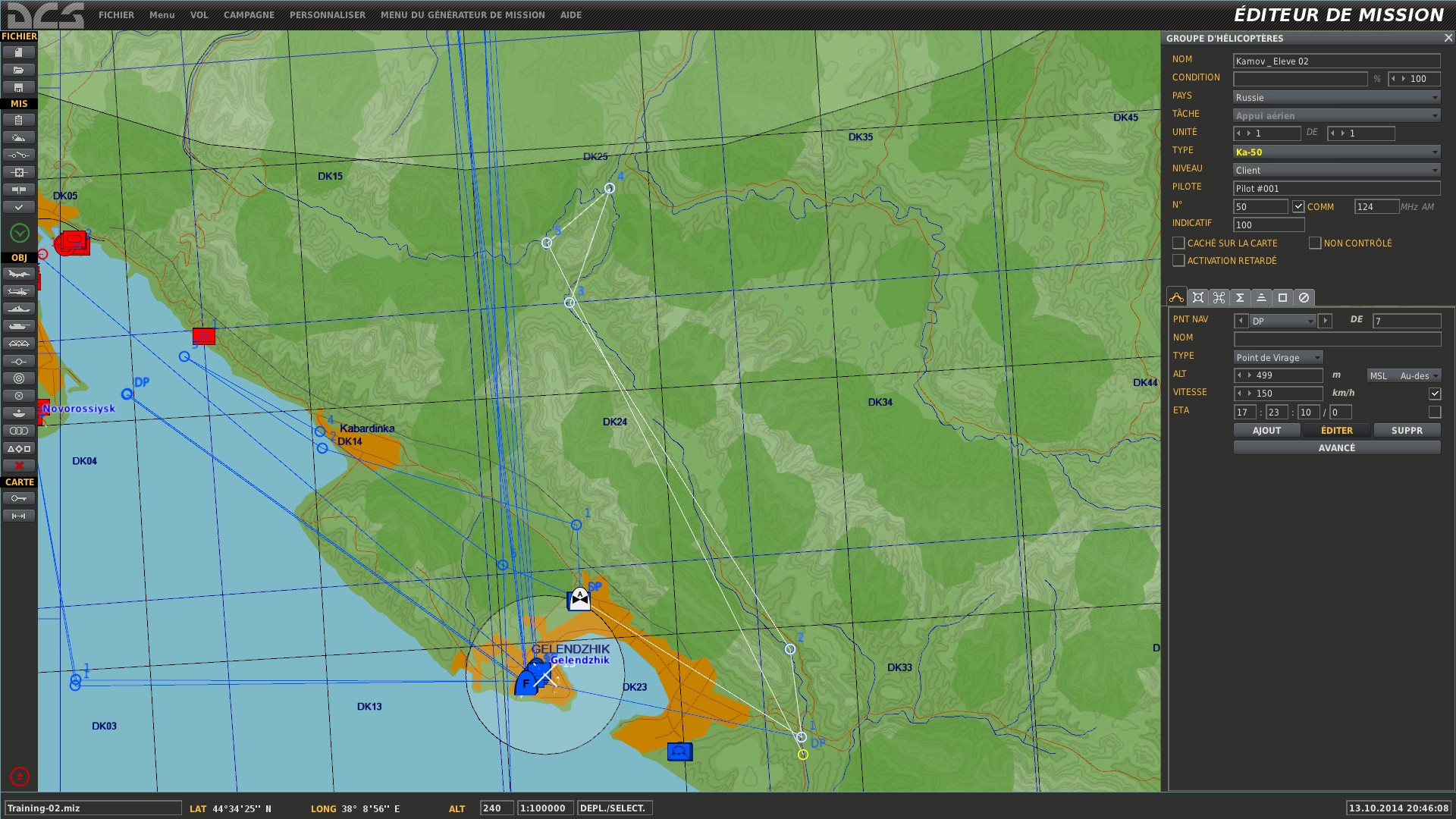Go to next waypoint with right arrow
1456x819 pixels.
click(x=1326, y=321)
